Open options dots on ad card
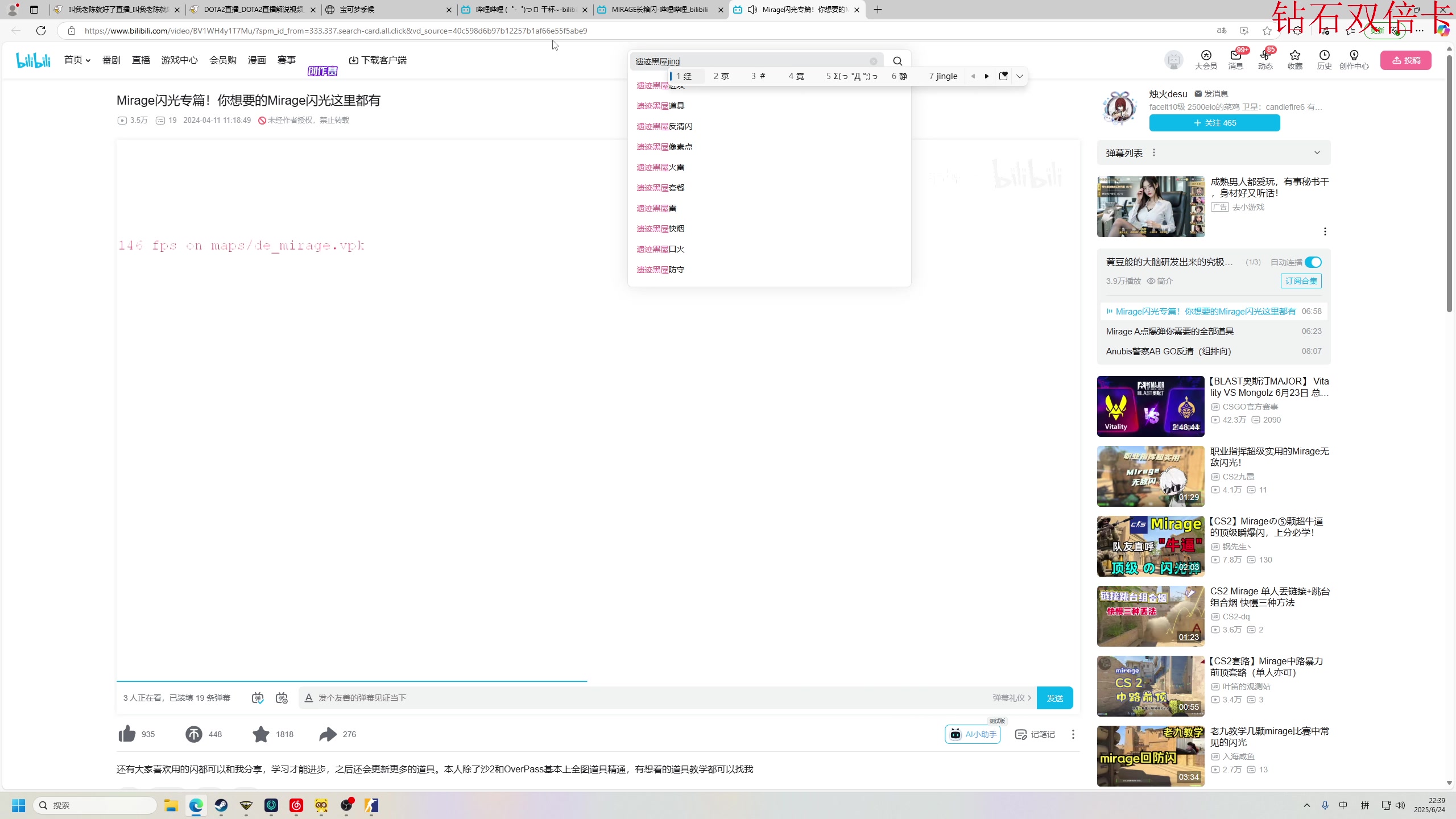The height and width of the screenshot is (819, 1456). click(1325, 231)
